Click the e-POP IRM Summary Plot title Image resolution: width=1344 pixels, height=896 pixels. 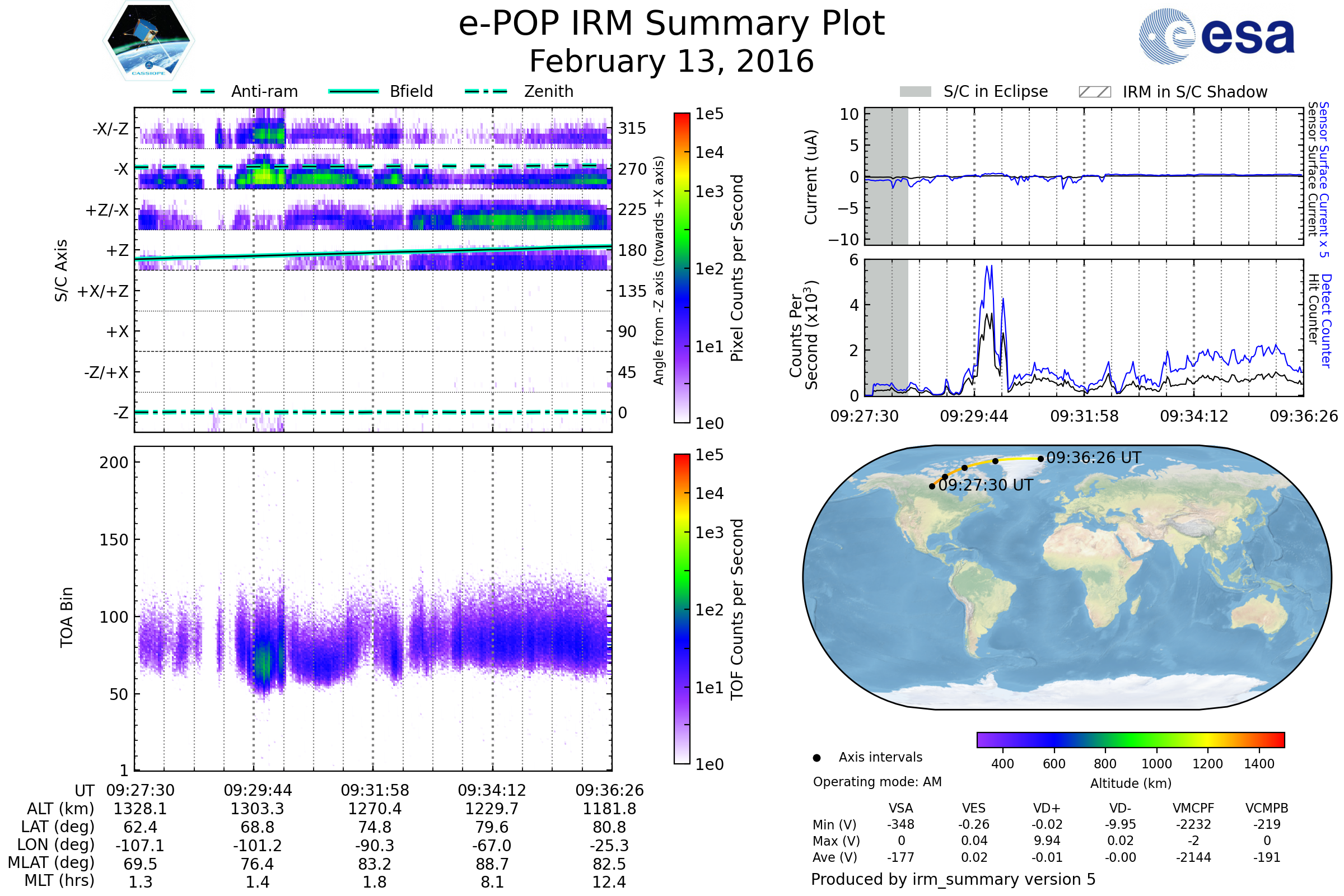tap(671, 24)
